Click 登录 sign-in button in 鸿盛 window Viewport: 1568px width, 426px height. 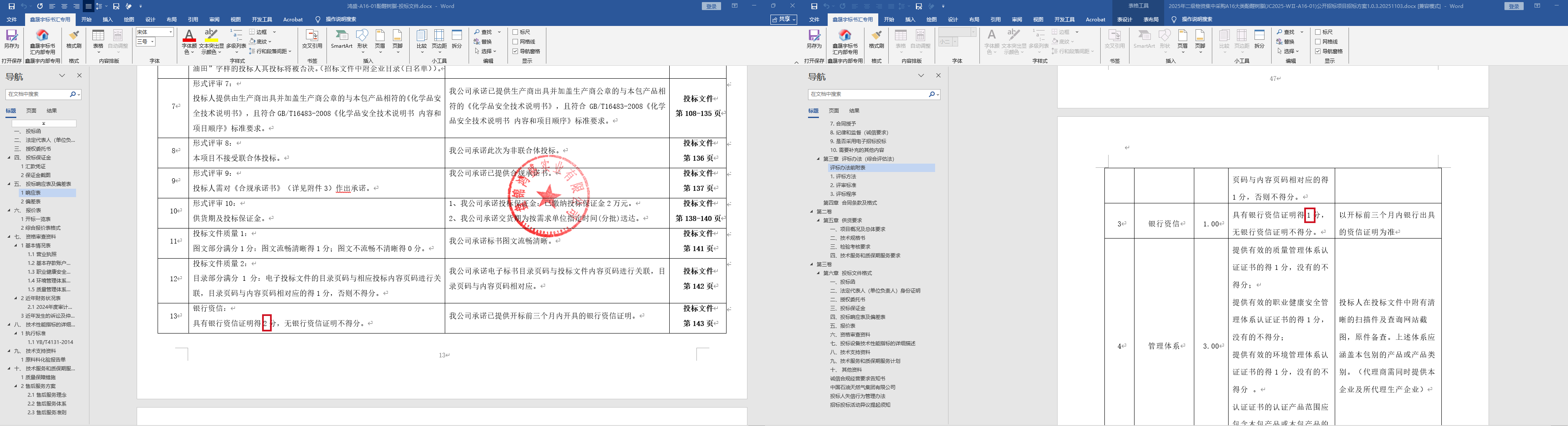click(711, 6)
